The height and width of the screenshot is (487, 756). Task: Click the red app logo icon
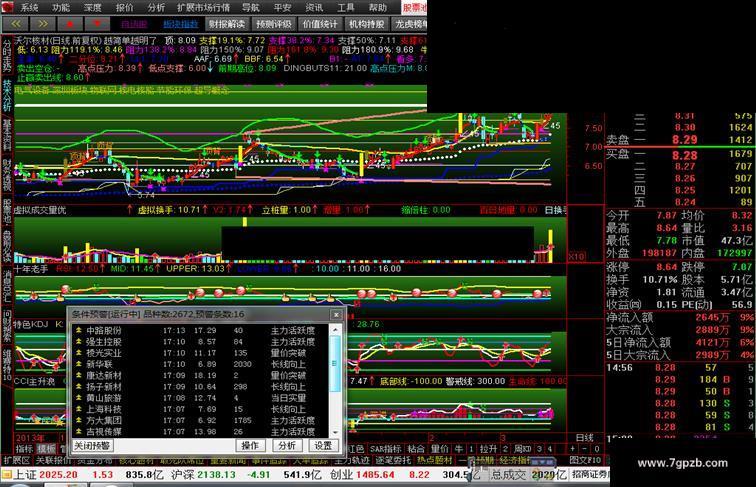point(8,7)
